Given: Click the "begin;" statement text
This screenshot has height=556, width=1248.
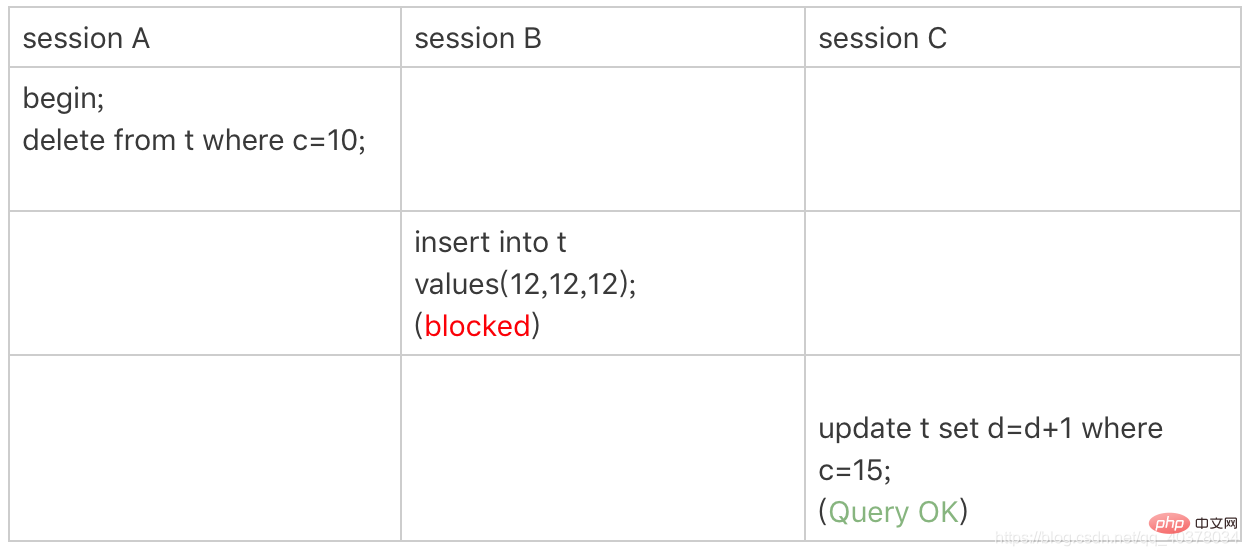Looking at the screenshot, I should (63, 98).
